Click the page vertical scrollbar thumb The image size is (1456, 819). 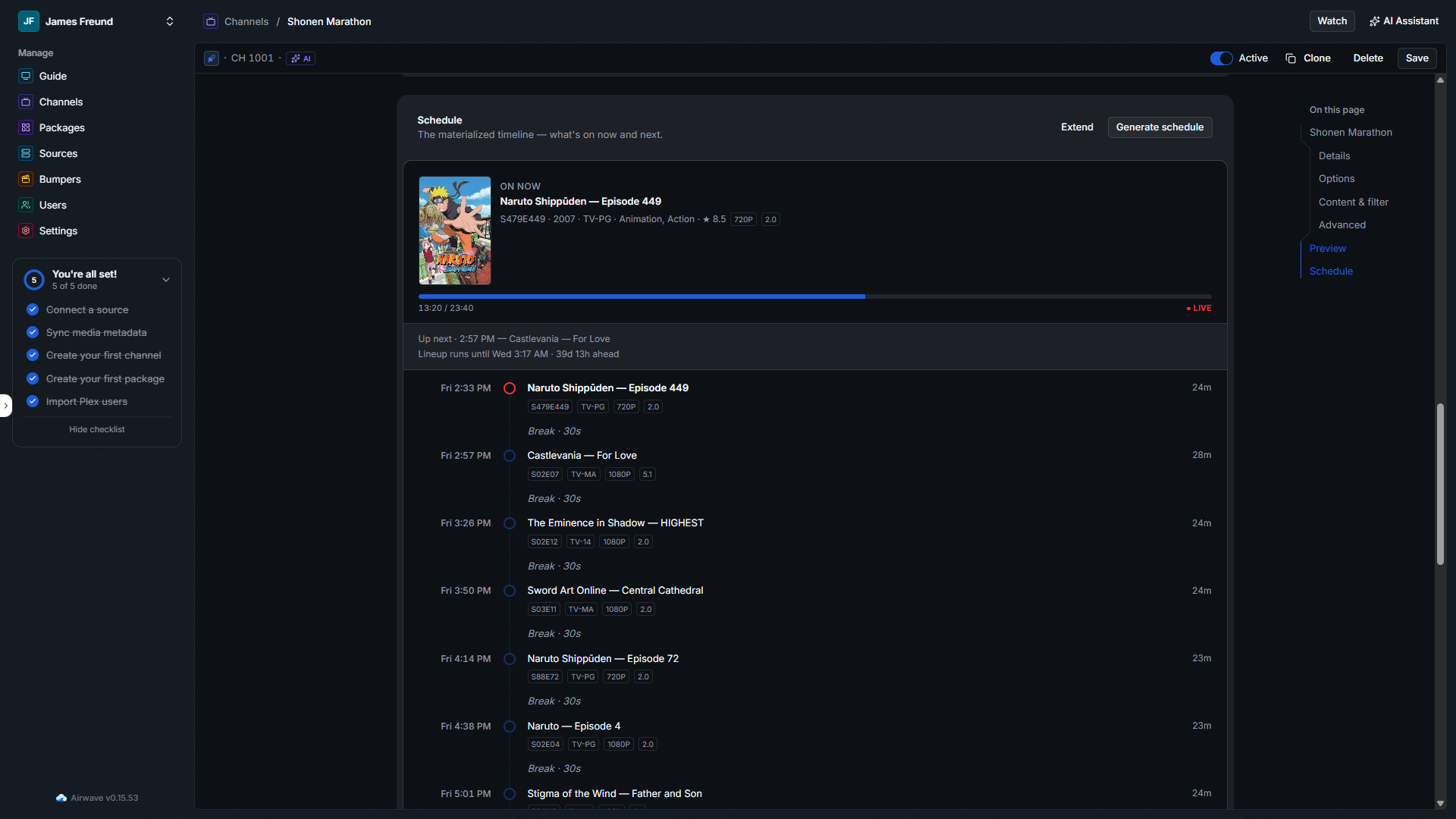point(1440,484)
